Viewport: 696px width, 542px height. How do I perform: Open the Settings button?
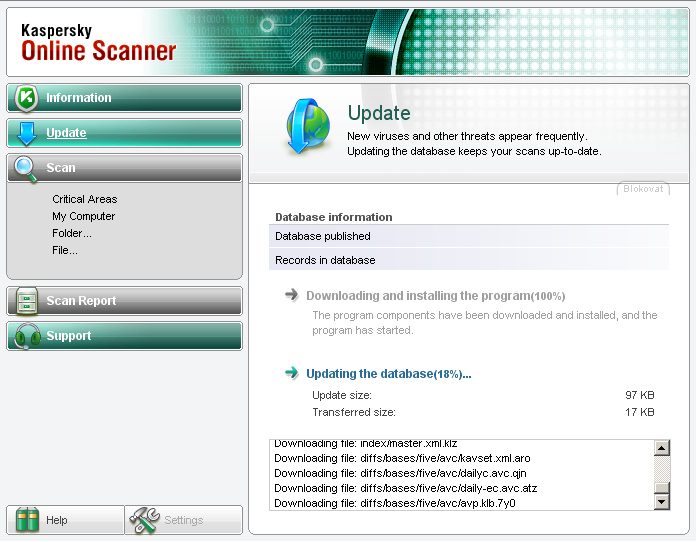(184, 520)
